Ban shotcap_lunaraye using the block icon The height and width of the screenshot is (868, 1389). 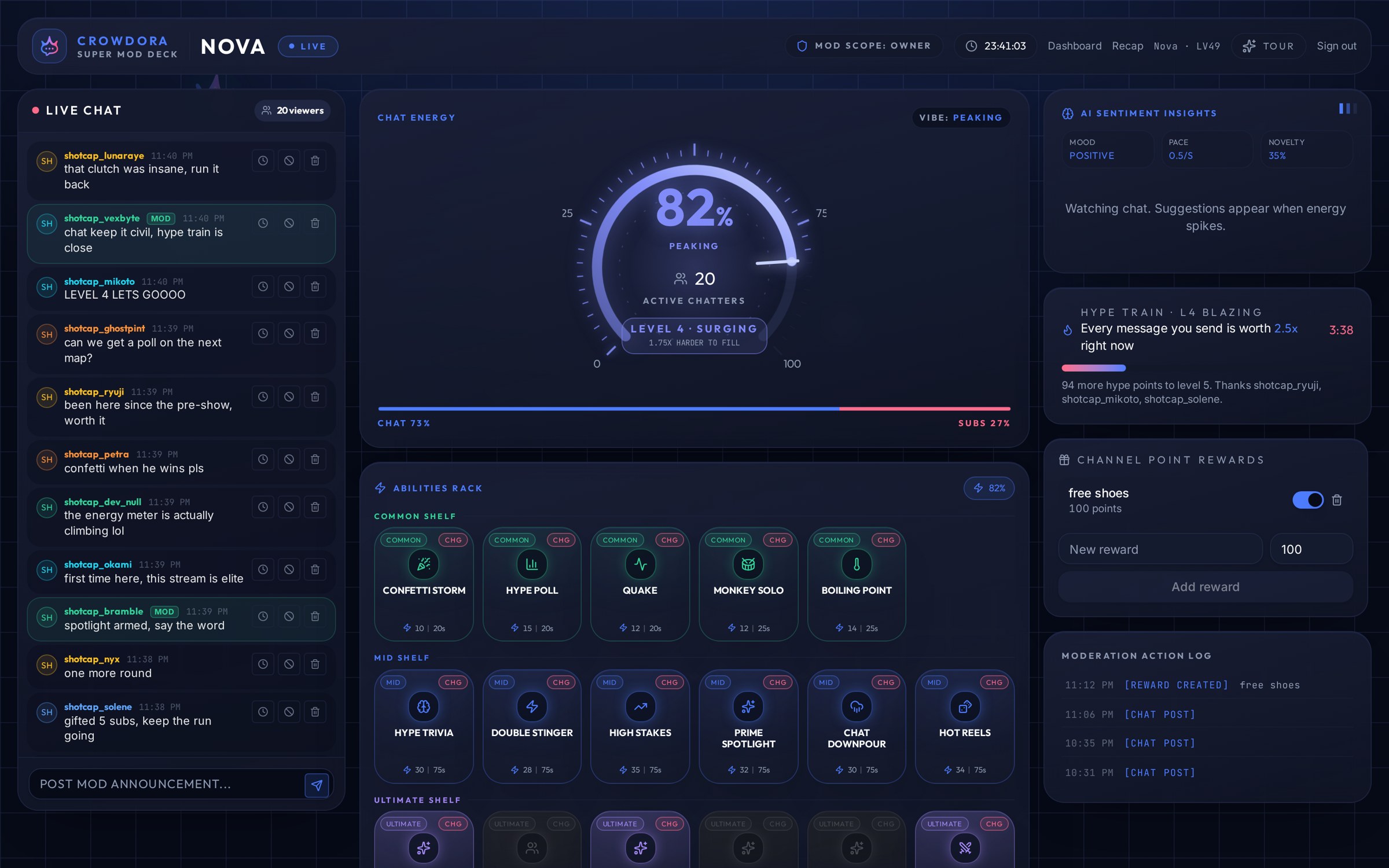click(289, 161)
